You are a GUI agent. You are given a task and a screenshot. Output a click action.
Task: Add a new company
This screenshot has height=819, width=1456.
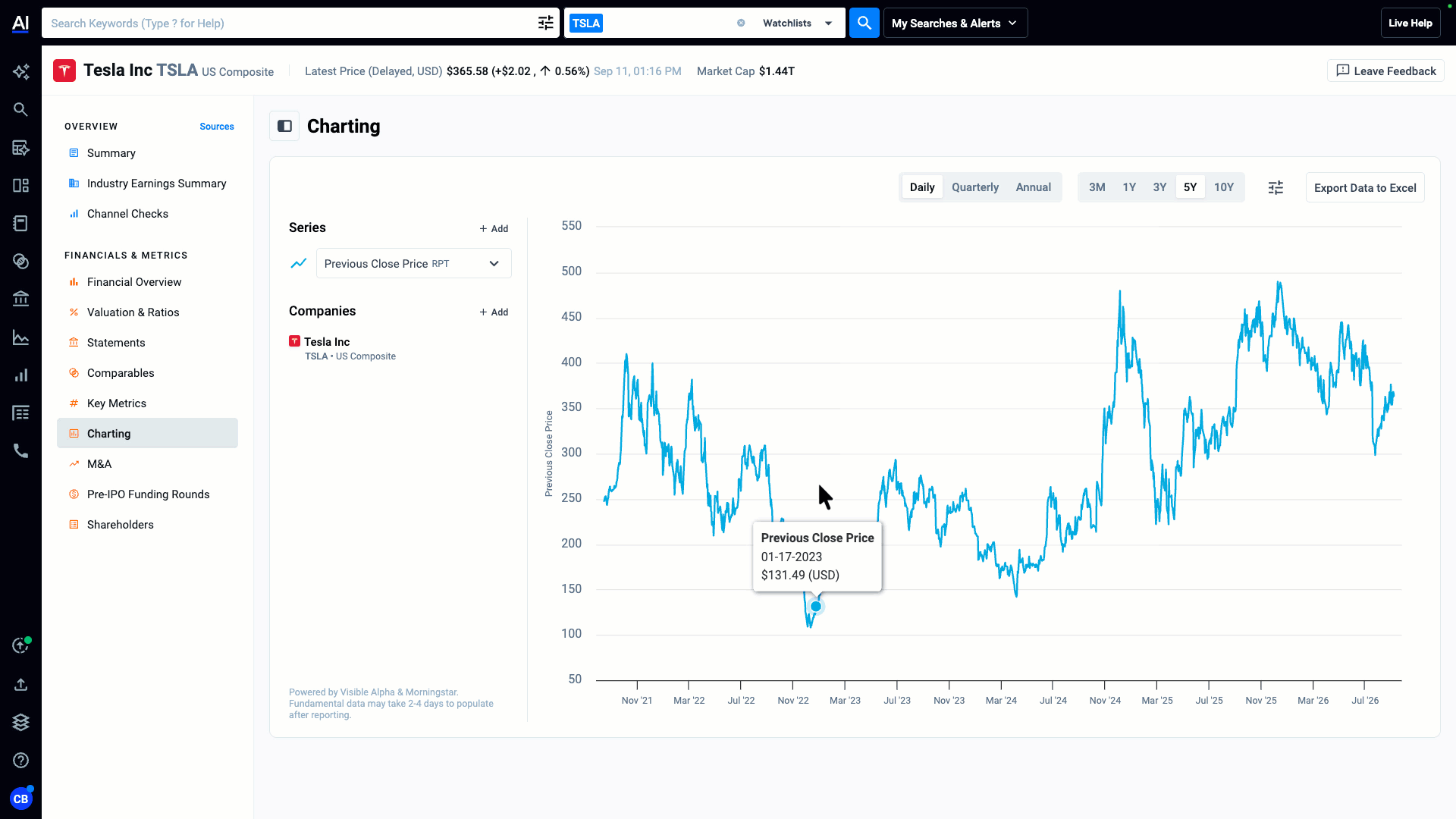pyautogui.click(x=494, y=312)
